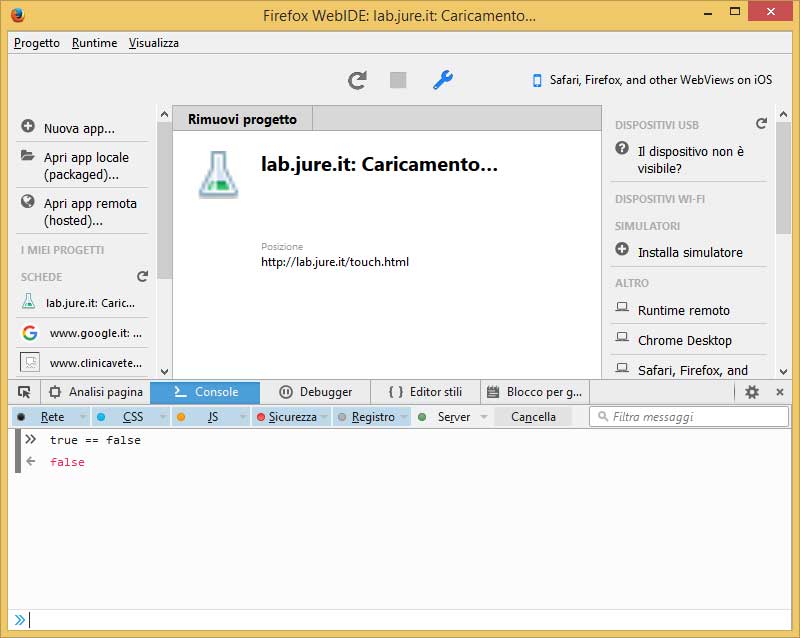Open the runtime selector 'Safari, Firefox, and other WebViews'
Image resolution: width=800 pixels, height=638 pixels.
point(652,80)
